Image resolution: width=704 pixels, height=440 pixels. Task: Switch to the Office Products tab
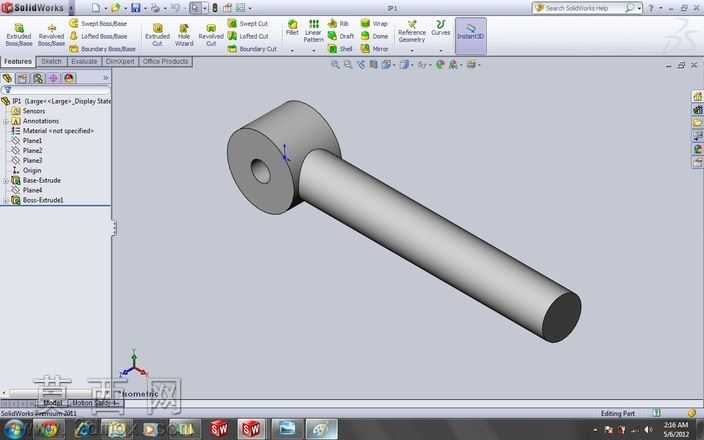pos(165,62)
